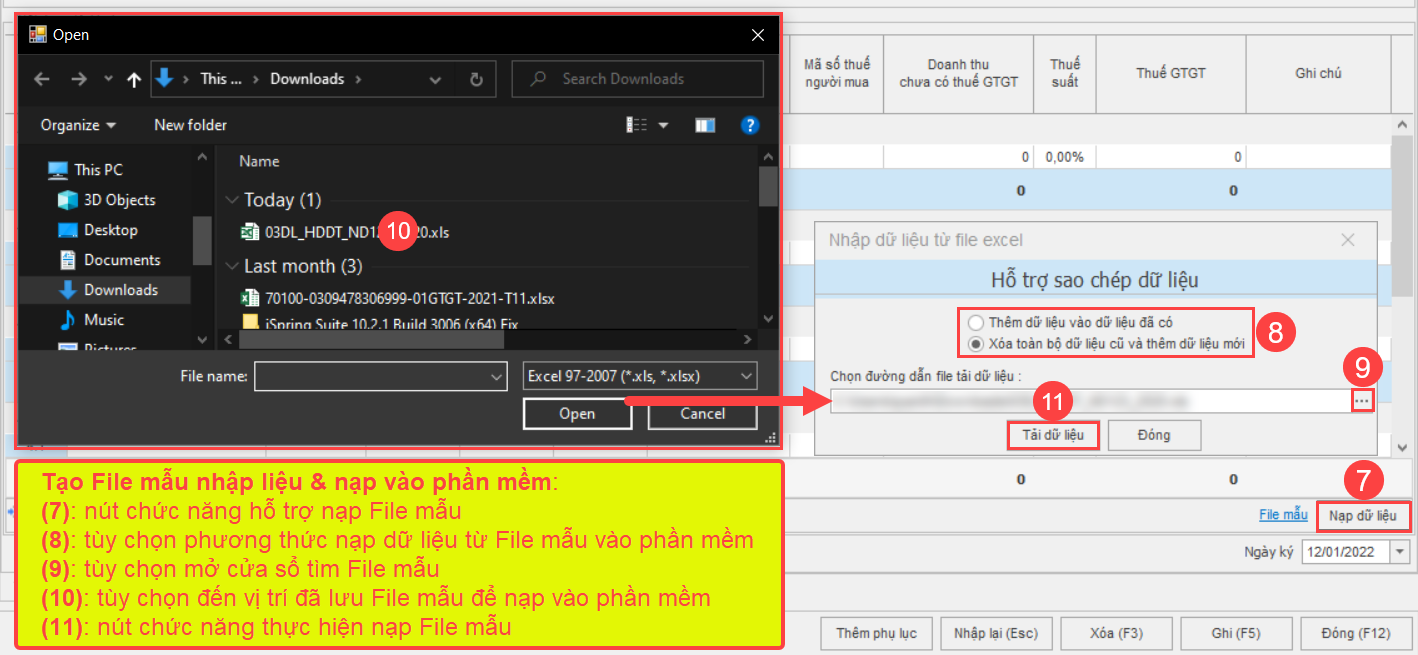Click the Open button

pos(577,414)
